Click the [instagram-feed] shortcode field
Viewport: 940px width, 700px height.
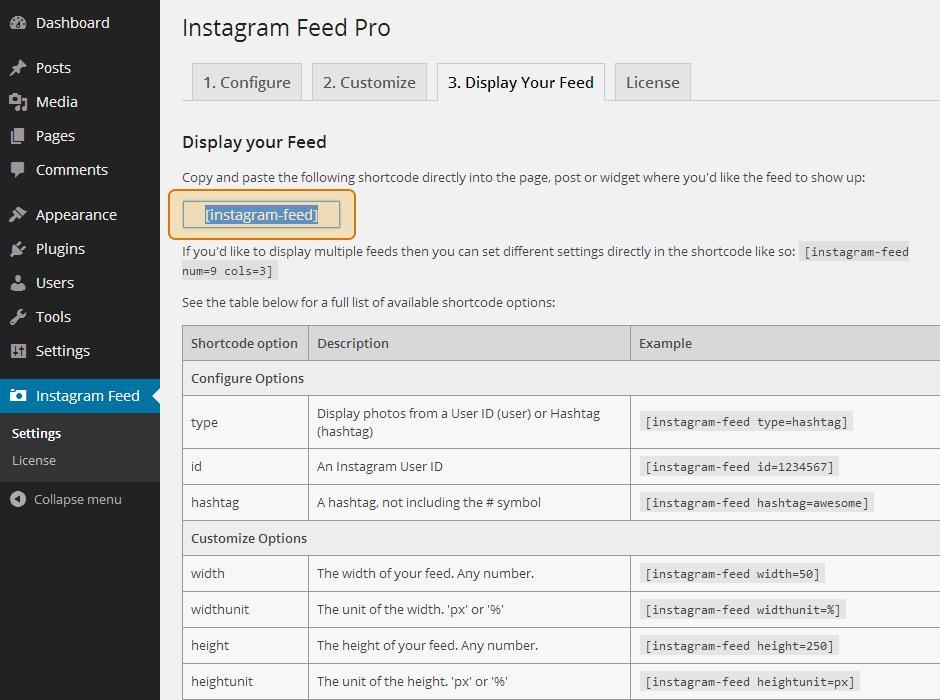pyautogui.click(x=261, y=214)
